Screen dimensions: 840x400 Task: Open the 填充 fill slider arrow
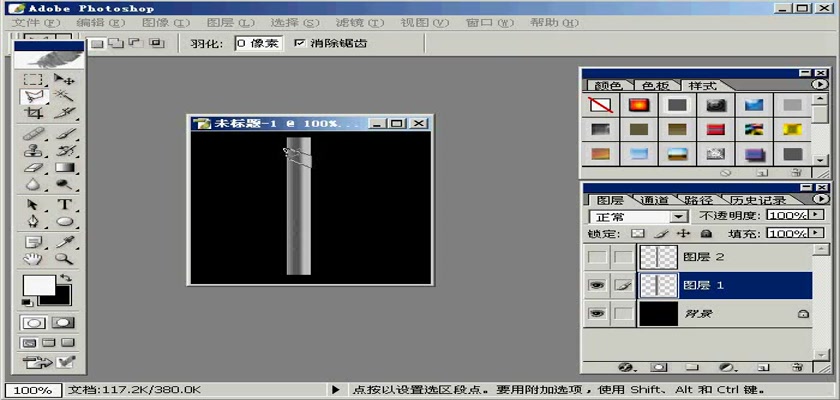[816, 233]
